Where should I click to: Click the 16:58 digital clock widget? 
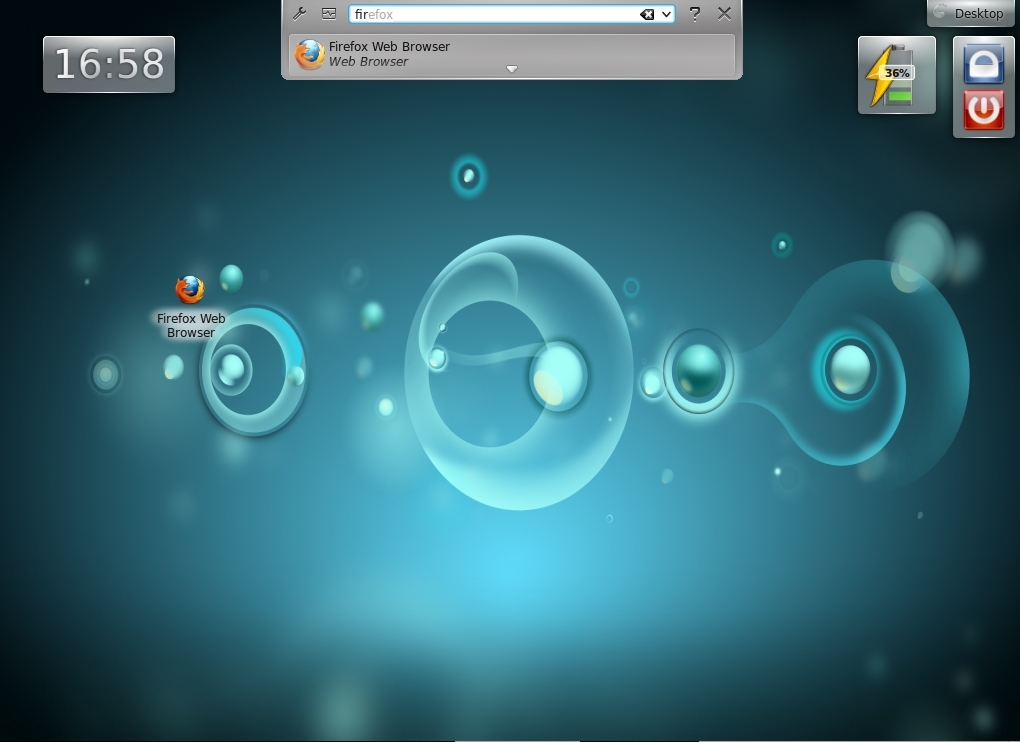click(x=109, y=64)
